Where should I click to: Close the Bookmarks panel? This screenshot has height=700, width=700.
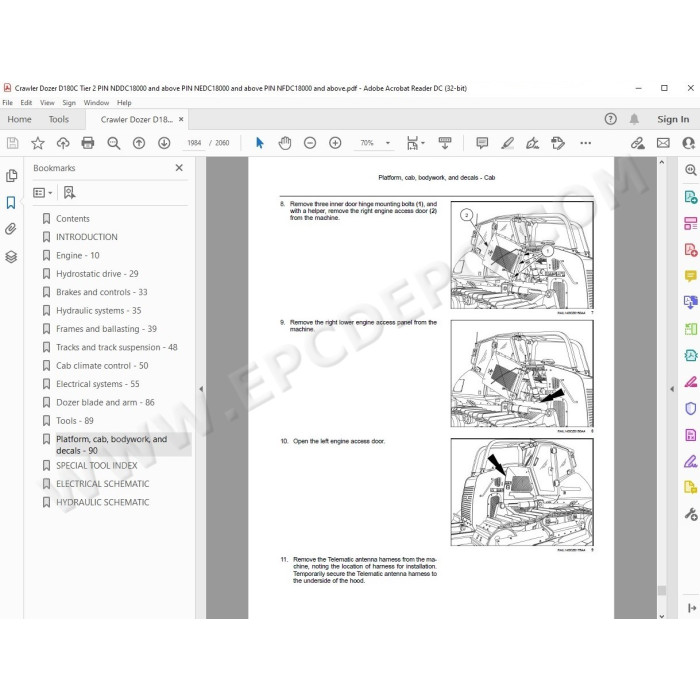click(179, 168)
